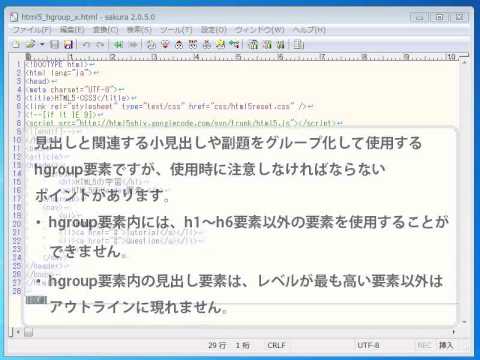This screenshot has height=360, width=480.
Task: Find the previous match via toolbar icon
Action: (179, 44)
